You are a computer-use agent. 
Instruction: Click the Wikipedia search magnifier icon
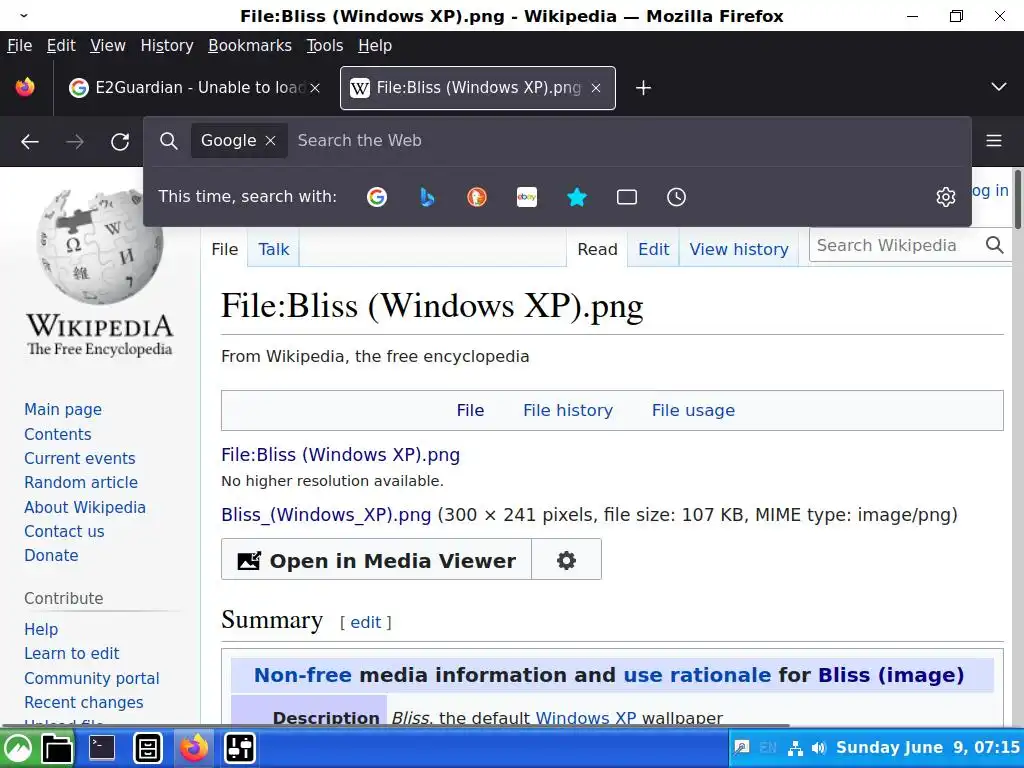click(995, 245)
